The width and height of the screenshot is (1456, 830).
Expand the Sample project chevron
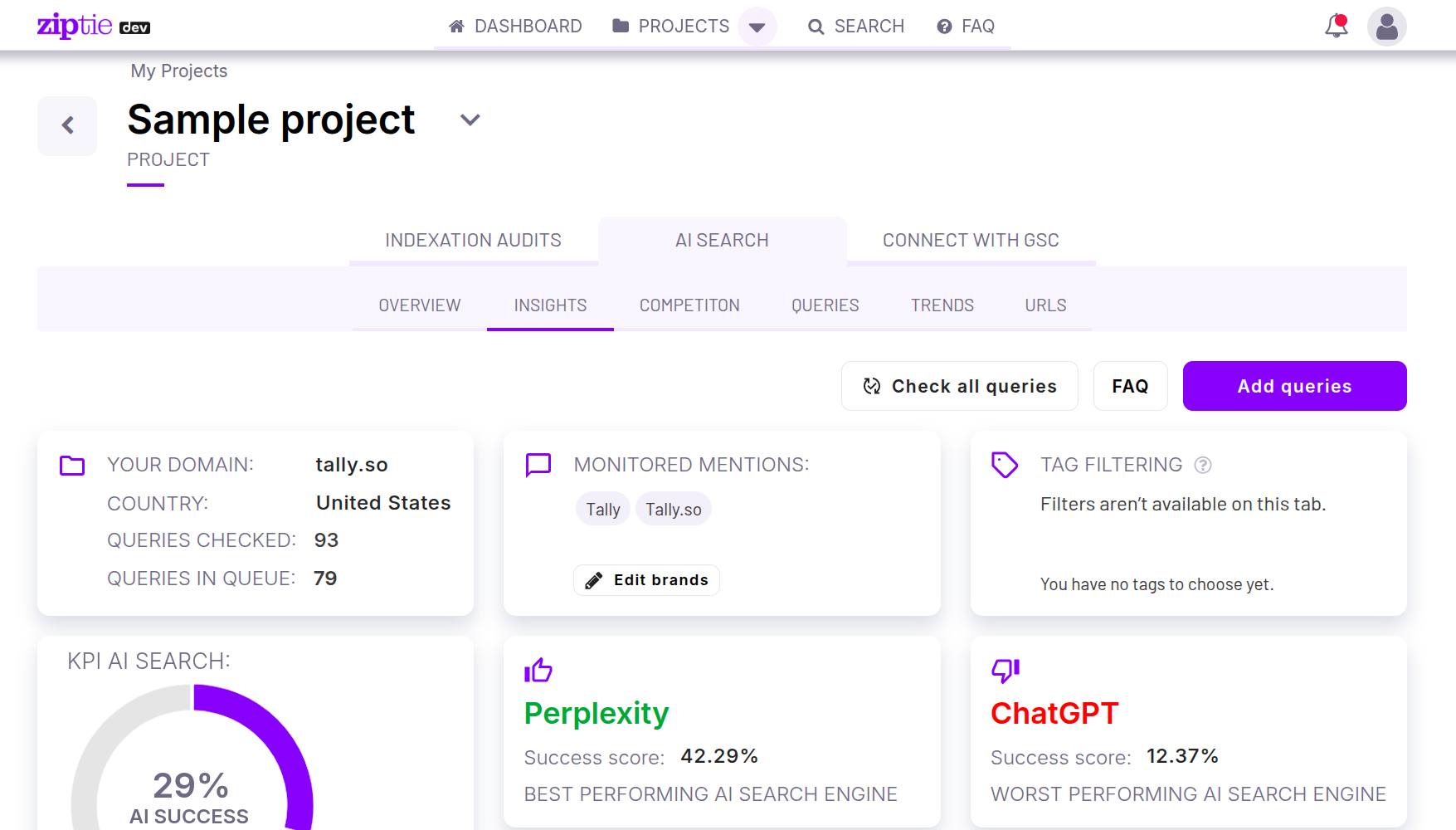pos(470,120)
